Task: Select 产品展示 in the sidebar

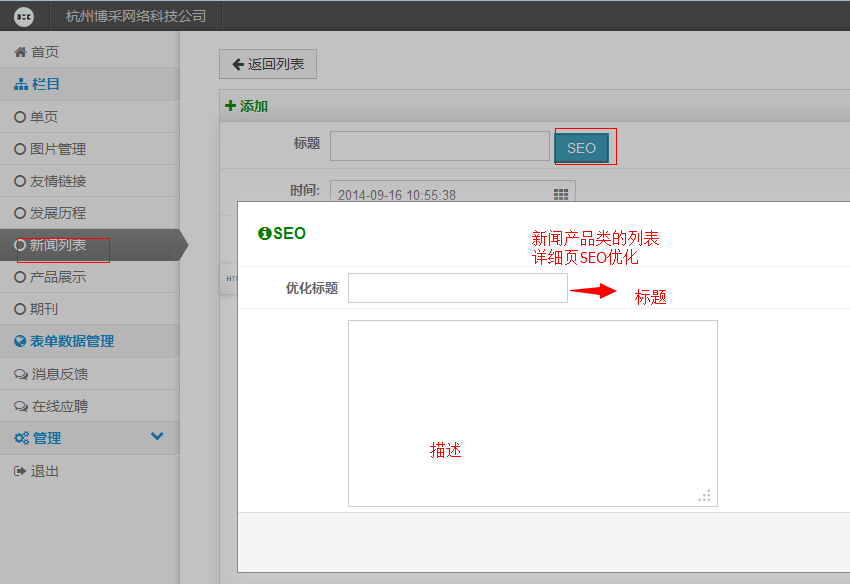Action: click(x=57, y=277)
